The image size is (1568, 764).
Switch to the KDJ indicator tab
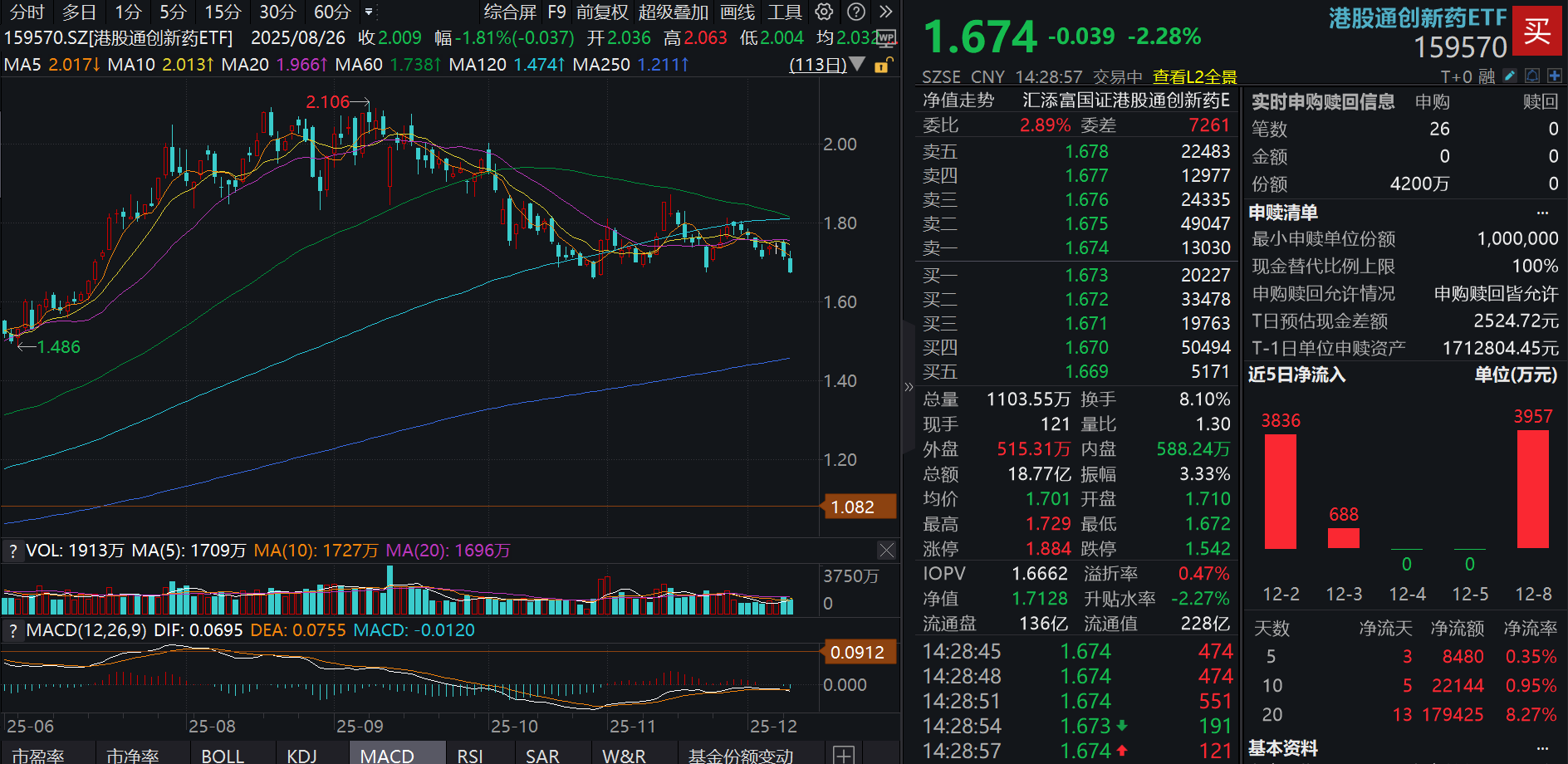[x=301, y=755]
